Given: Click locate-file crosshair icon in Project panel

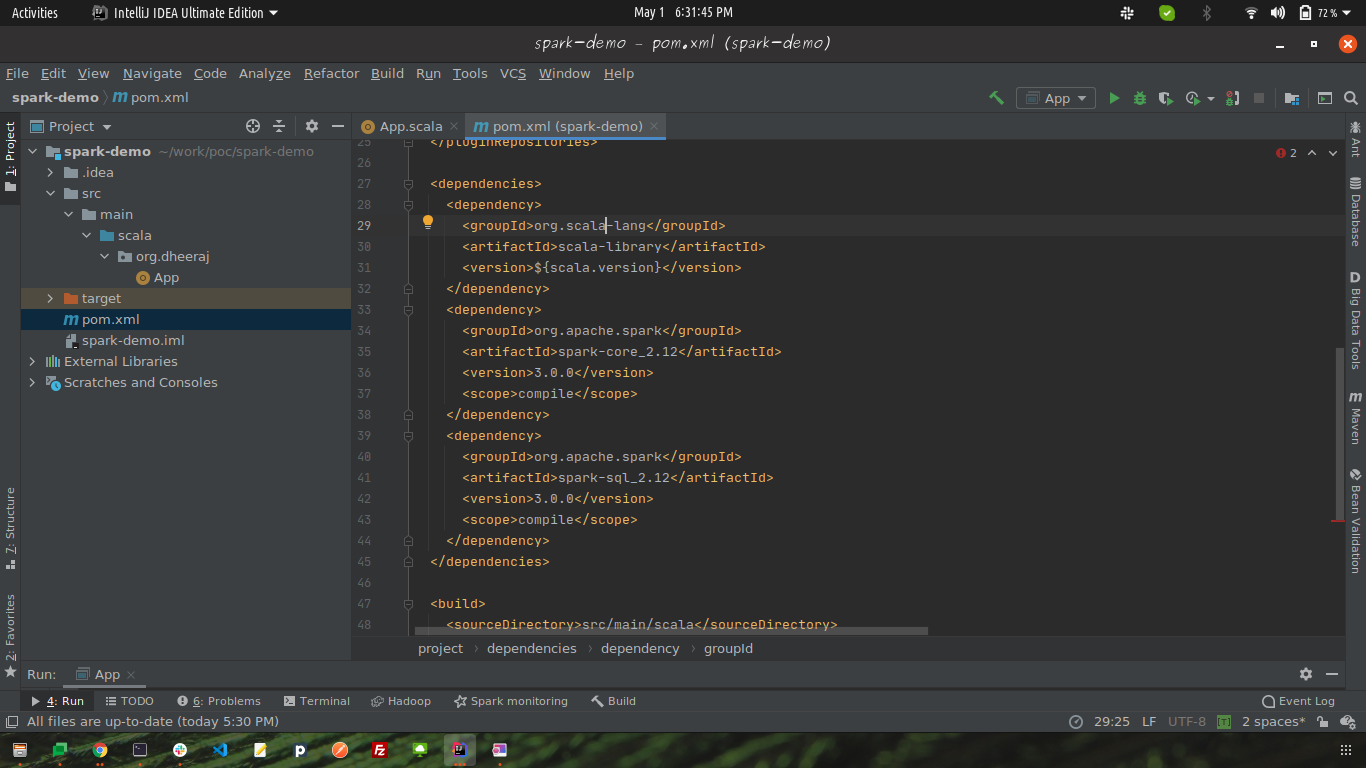Looking at the screenshot, I should click(x=253, y=126).
